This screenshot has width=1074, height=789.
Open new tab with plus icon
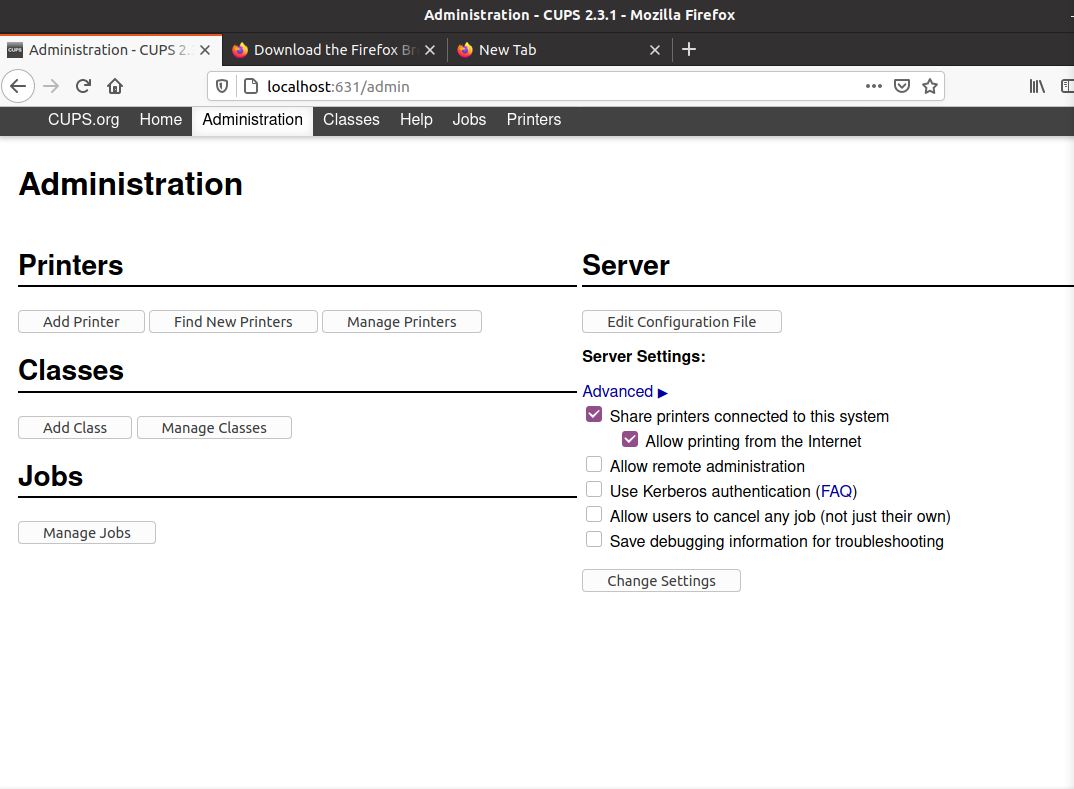689,49
